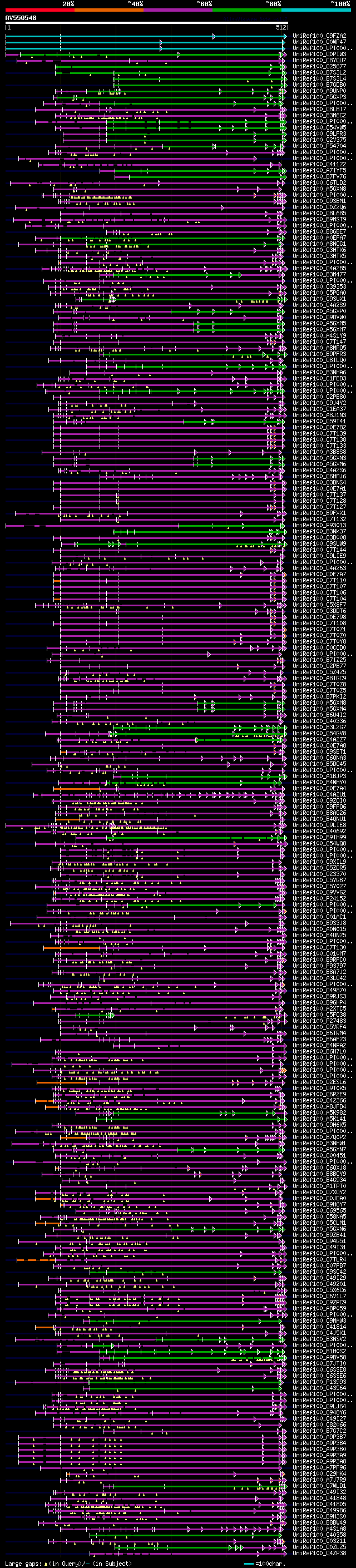Image resolution: width=356 pixels, height=1568 pixels.
Task: Click the white query ruler bar
Action: (x=147, y=23)
